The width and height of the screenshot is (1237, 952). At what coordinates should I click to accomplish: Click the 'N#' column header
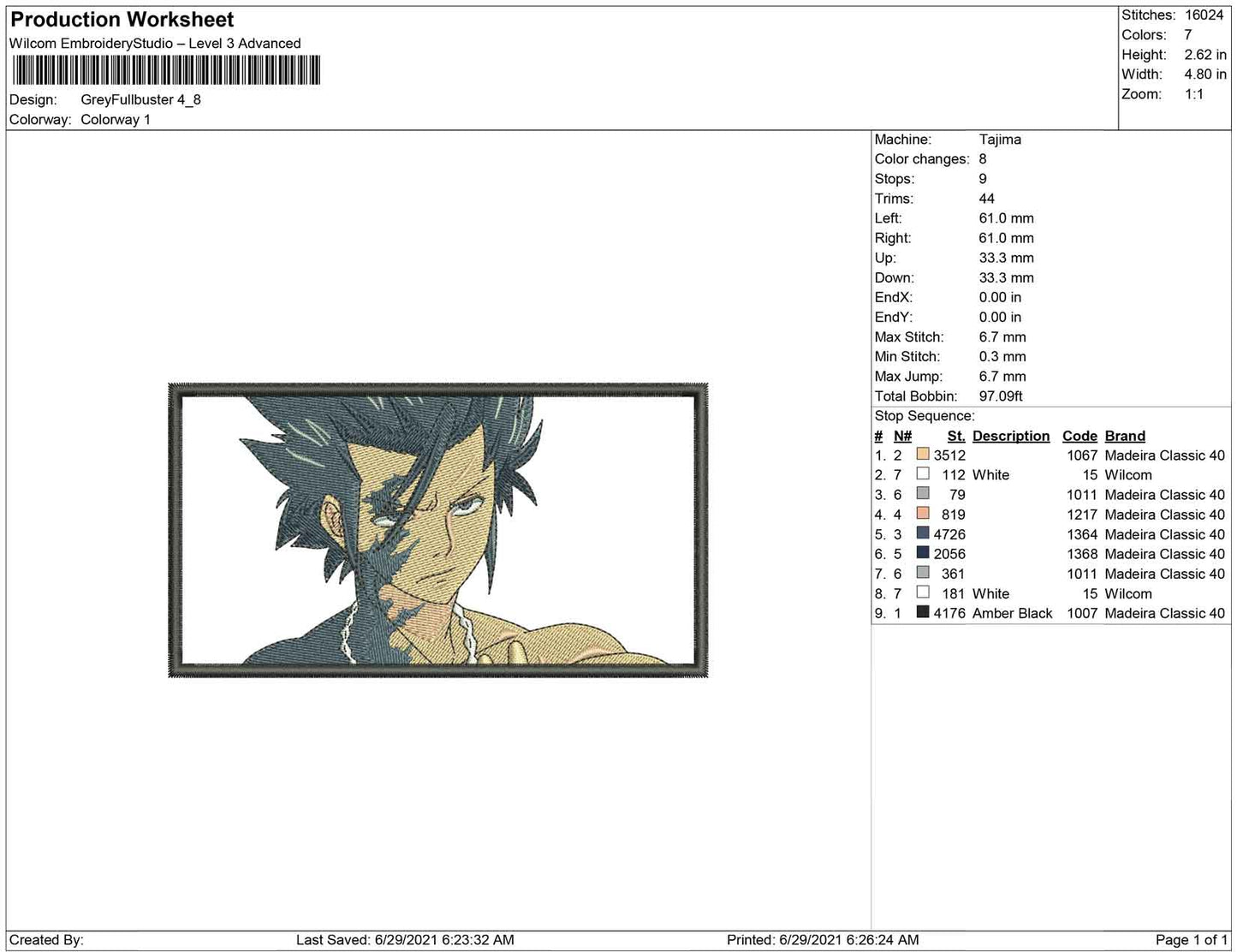pyautogui.click(x=903, y=436)
